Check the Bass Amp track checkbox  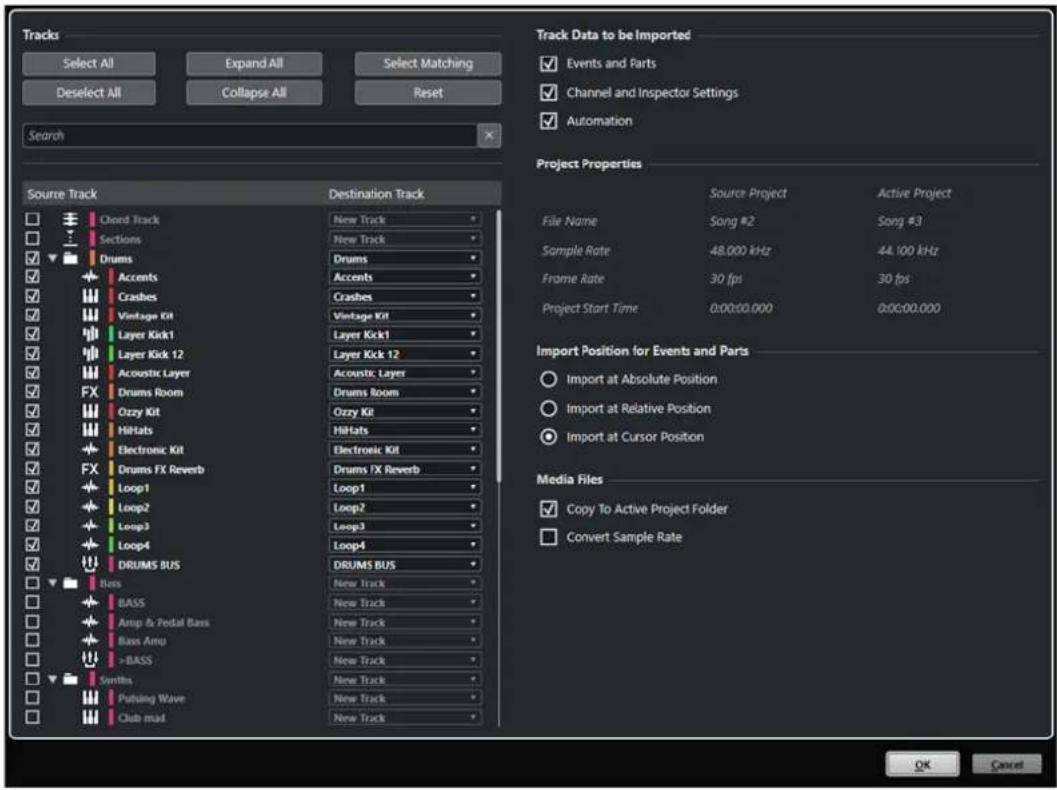tap(32, 640)
